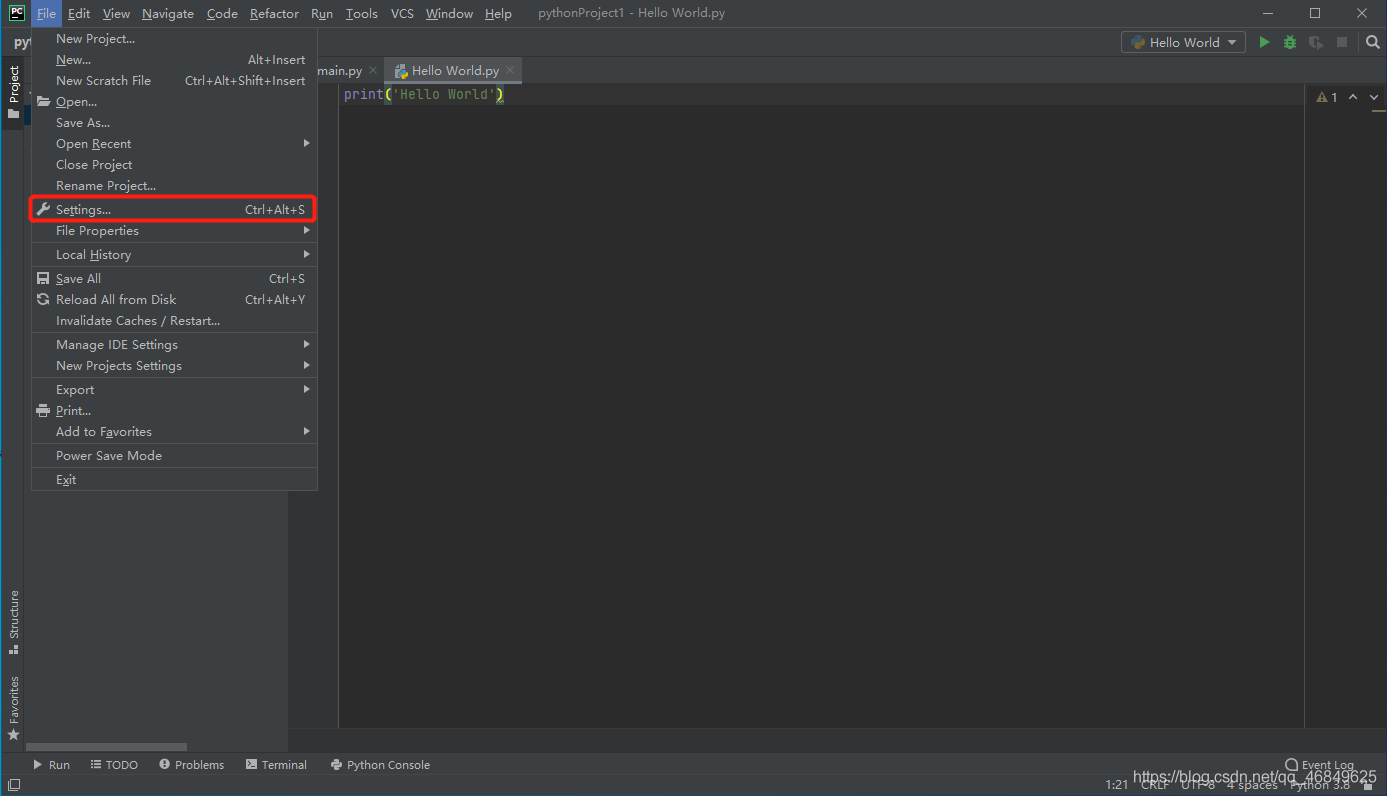The height and width of the screenshot is (796, 1387).
Task: Open the Code menu
Action: click(222, 13)
